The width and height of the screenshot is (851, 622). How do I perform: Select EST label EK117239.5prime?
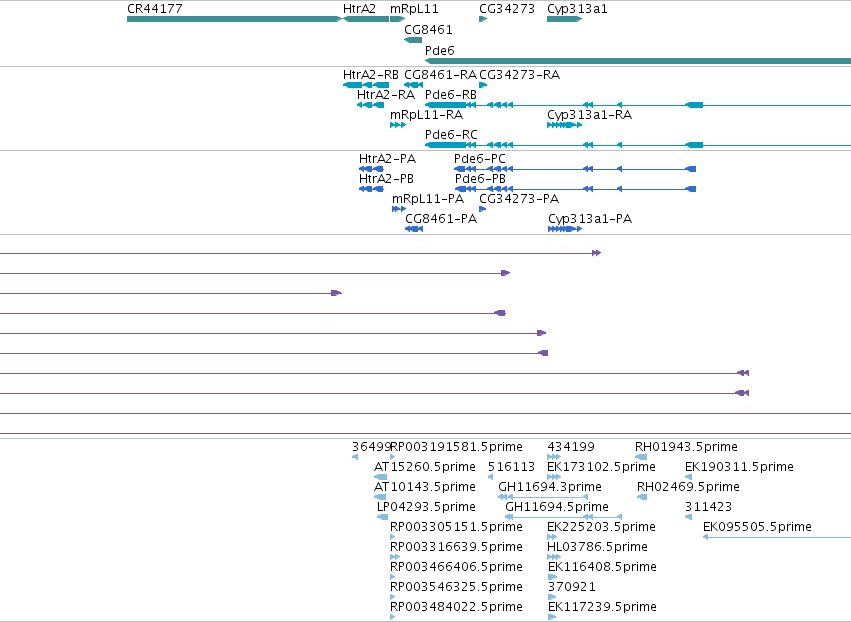(x=602, y=607)
